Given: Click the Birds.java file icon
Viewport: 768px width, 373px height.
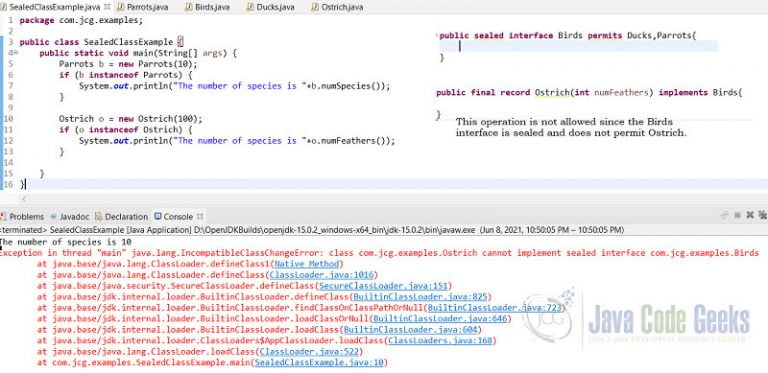Looking at the screenshot, I should (189, 7).
